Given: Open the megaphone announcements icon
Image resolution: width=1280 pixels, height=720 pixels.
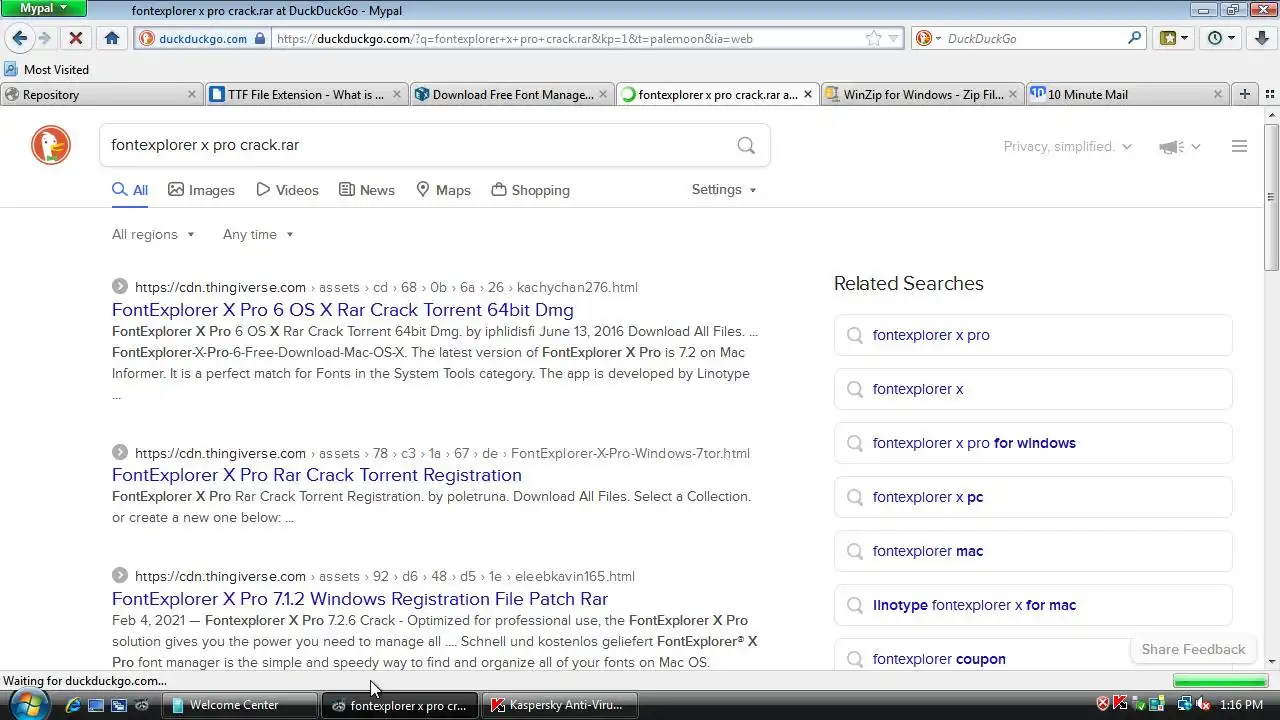Looking at the screenshot, I should [x=1171, y=147].
